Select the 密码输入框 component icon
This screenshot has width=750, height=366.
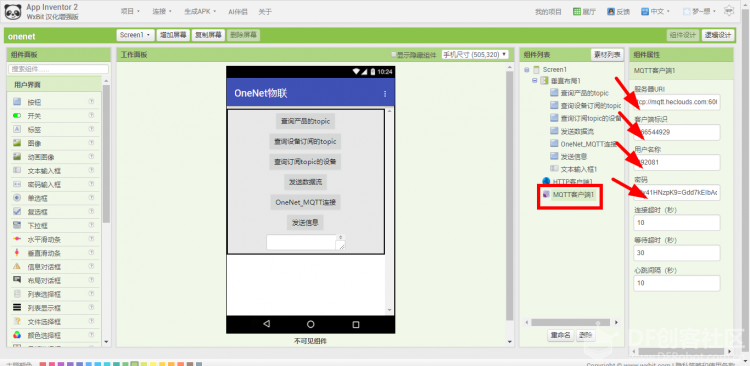coord(17,184)
